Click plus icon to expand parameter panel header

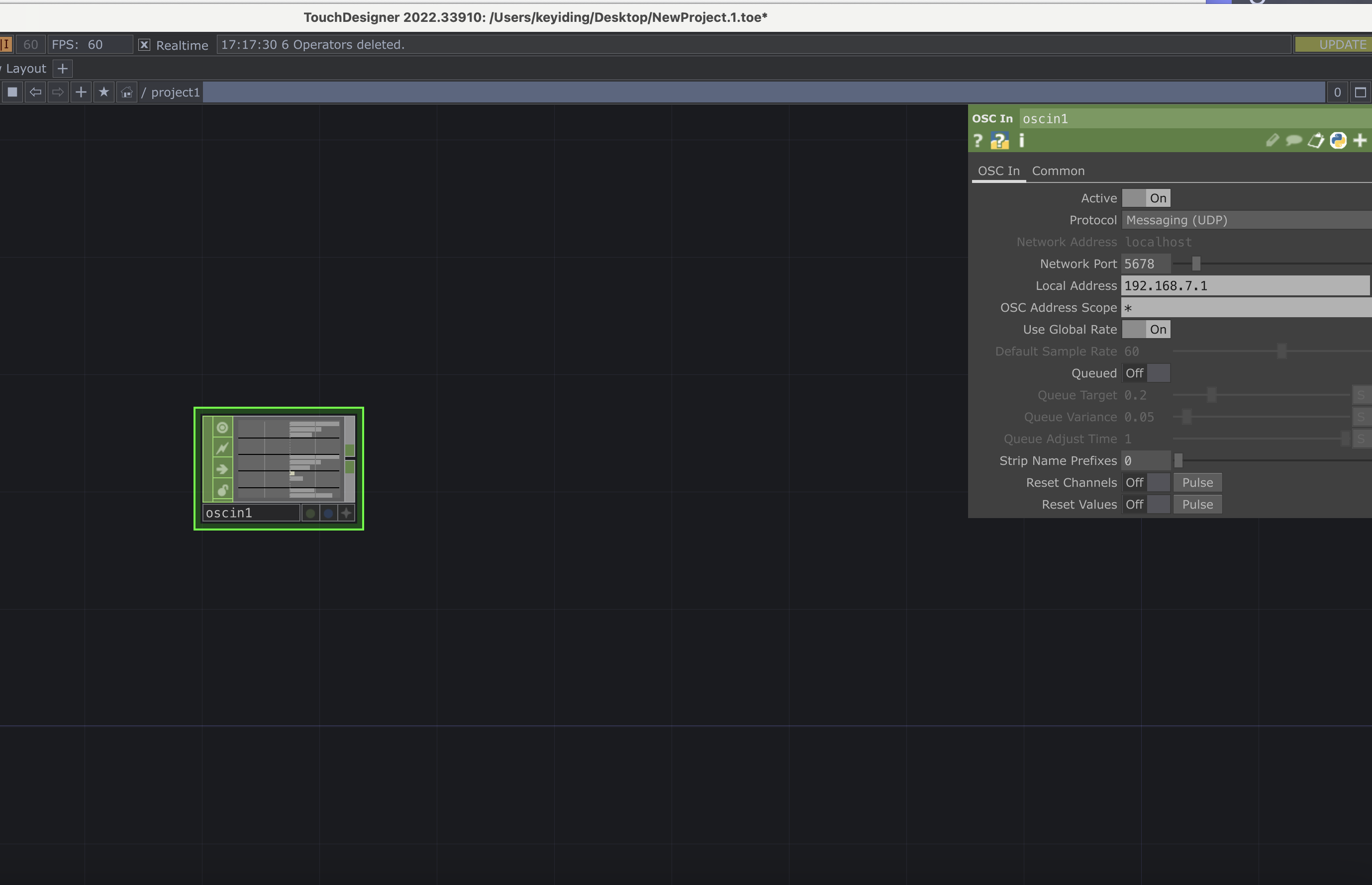coord(1360,141)
